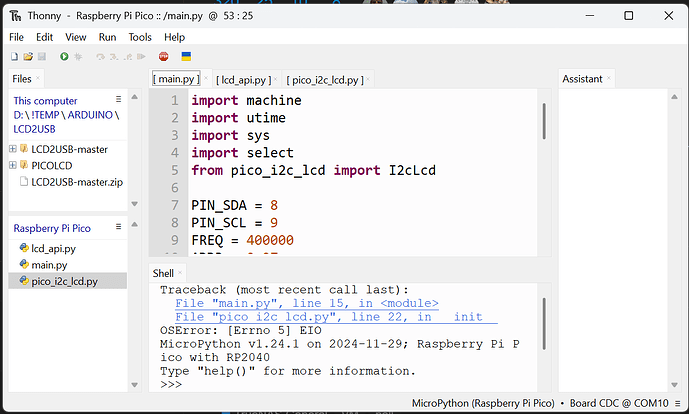Open the File menu
Viewport: 689px width, 414px height.
16,37
